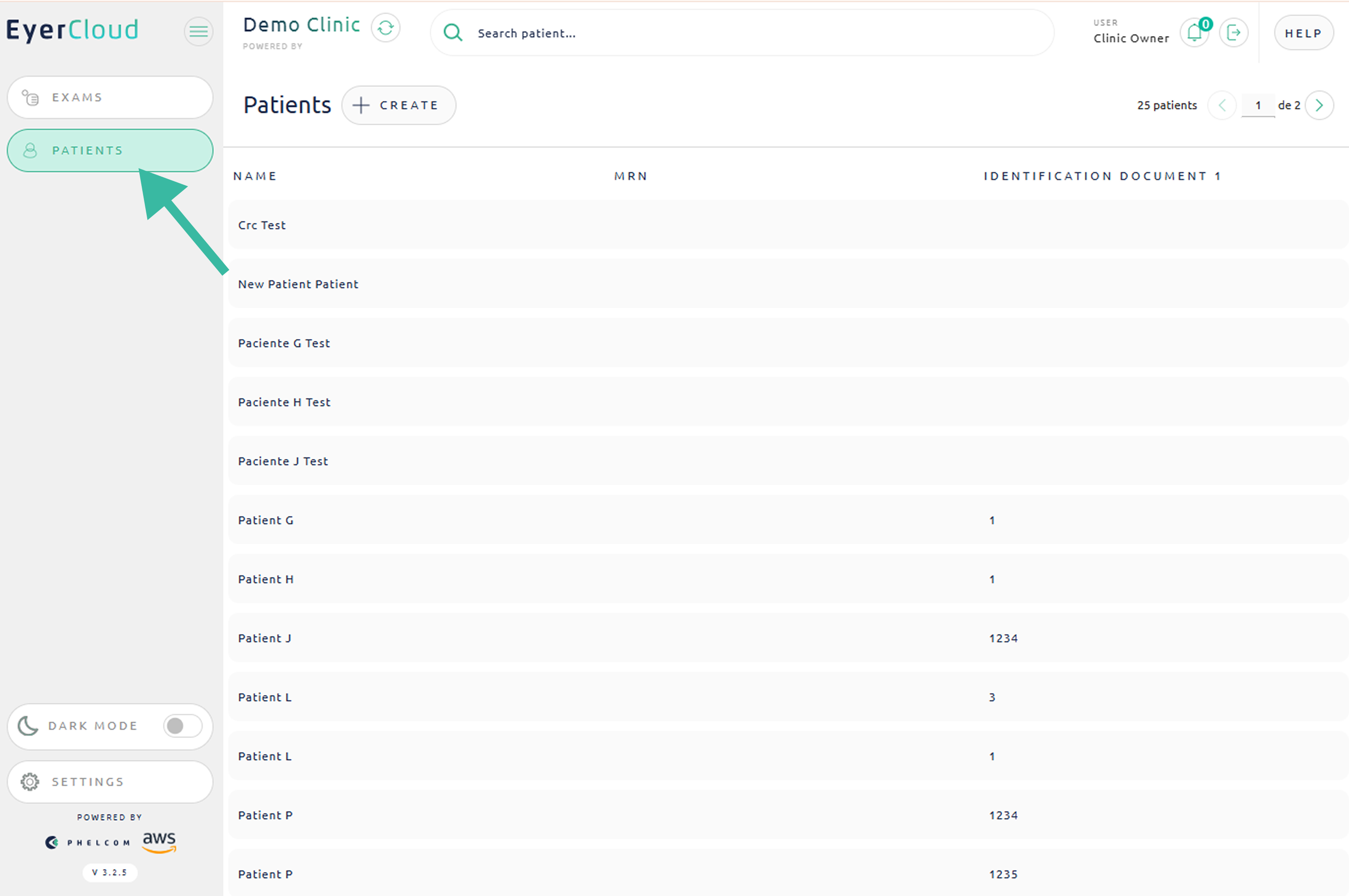1349x896 pixels.
Task: Open the notifications bell
Action: pos(1194,32)
